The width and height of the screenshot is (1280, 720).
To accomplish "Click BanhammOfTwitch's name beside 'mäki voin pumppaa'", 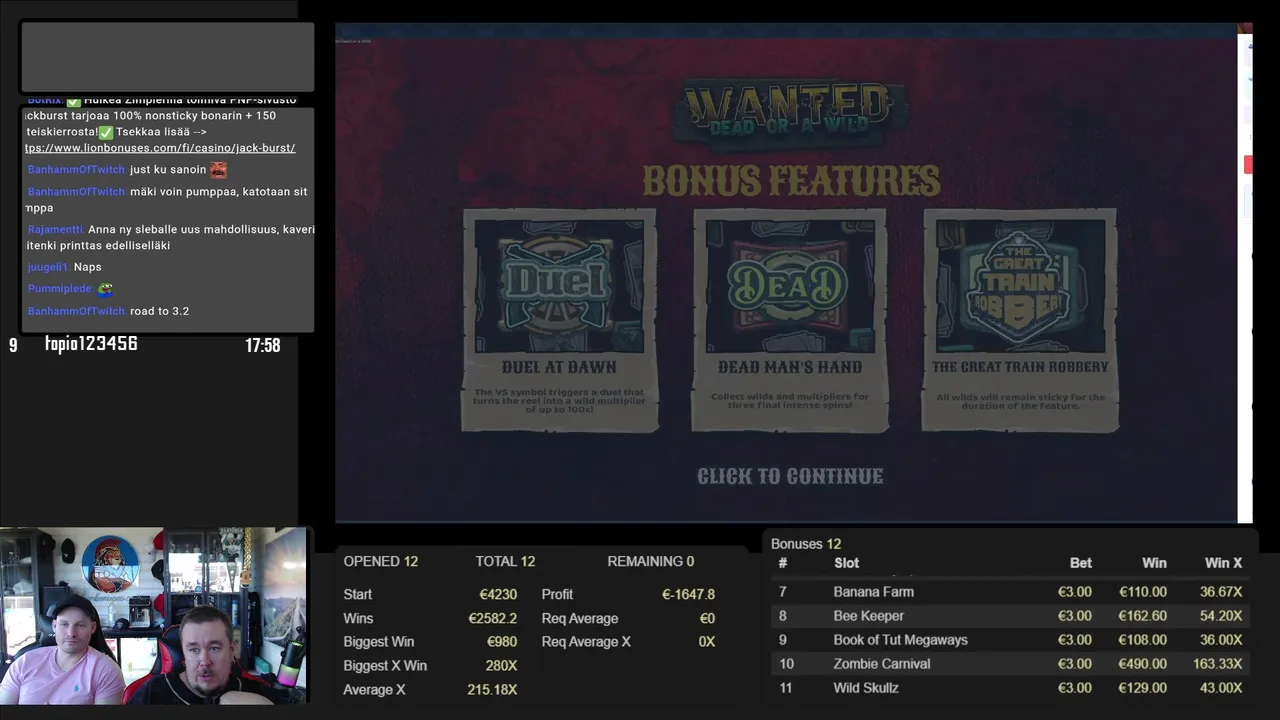I will 76,192.
